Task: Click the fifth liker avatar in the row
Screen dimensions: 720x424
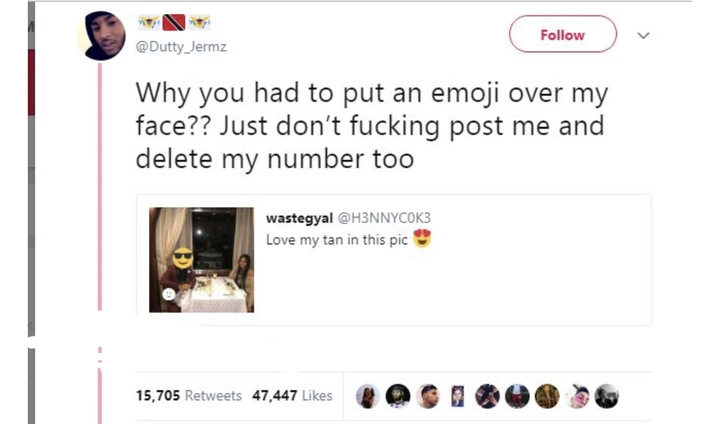Action: click(487, 396)
